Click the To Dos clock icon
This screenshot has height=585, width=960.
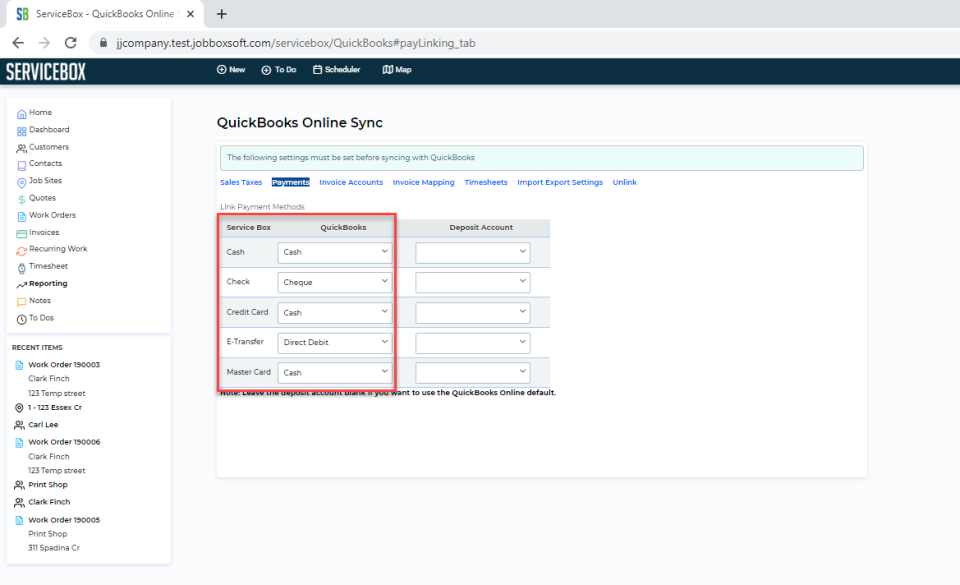click(x=21, y=319)
